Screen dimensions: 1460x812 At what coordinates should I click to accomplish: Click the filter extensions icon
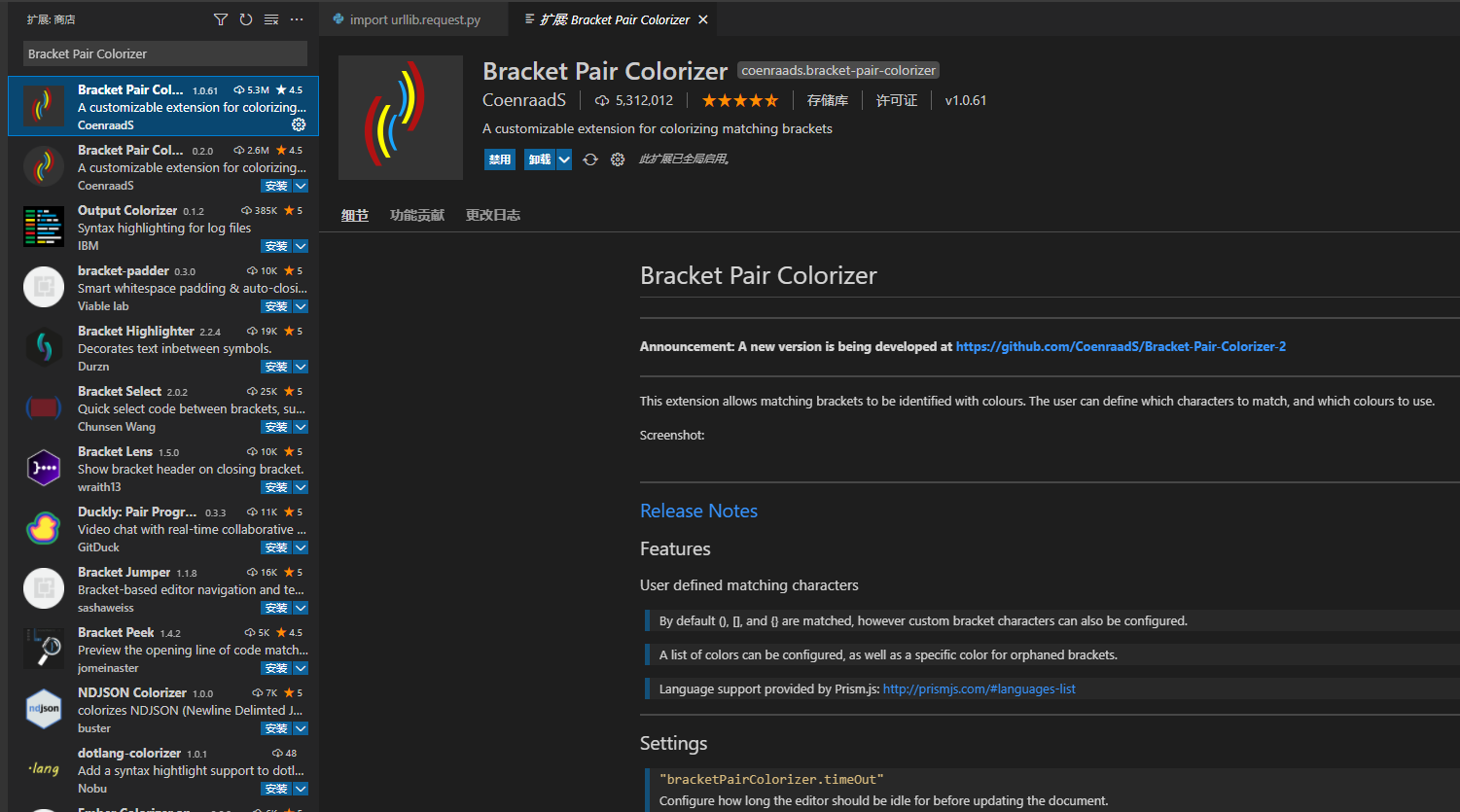[x=221, y=19]
